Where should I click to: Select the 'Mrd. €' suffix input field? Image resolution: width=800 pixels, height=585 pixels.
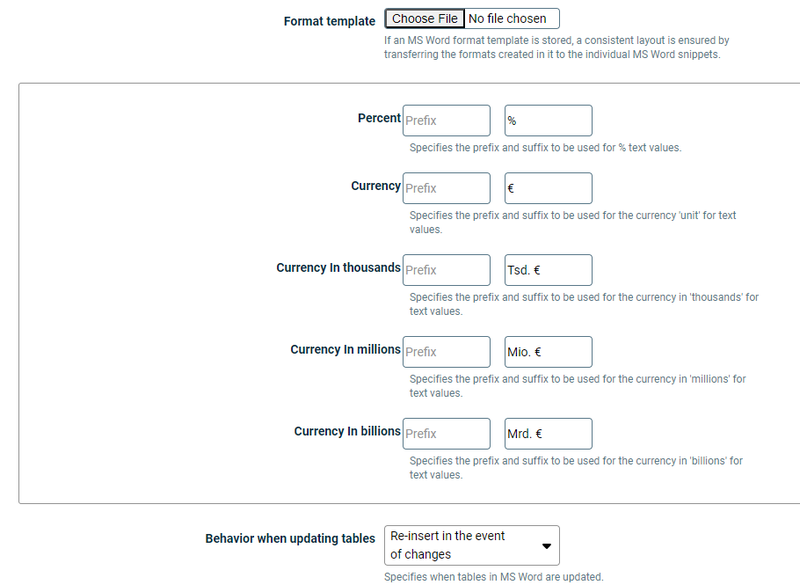[x=548, y=433]
